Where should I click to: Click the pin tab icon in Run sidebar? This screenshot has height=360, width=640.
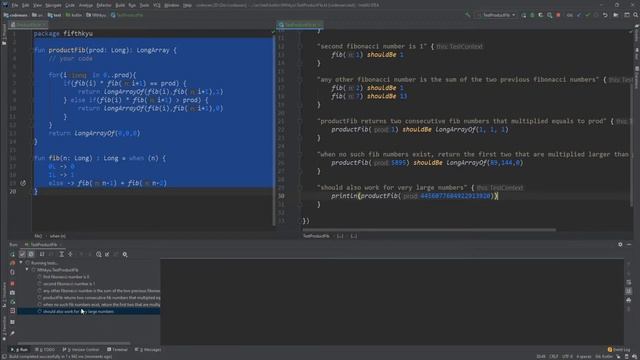point(12,333)
